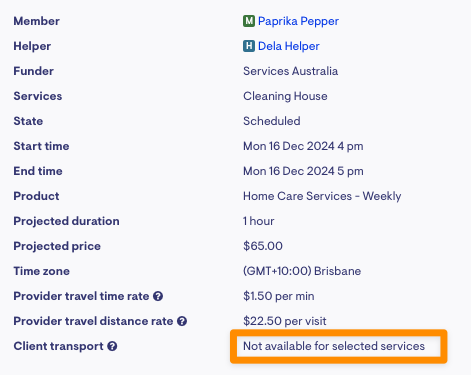The width and height of the screenshot is (471, 375).
Task: Click the 1 hour projected duration value
Action: (259, 221)
